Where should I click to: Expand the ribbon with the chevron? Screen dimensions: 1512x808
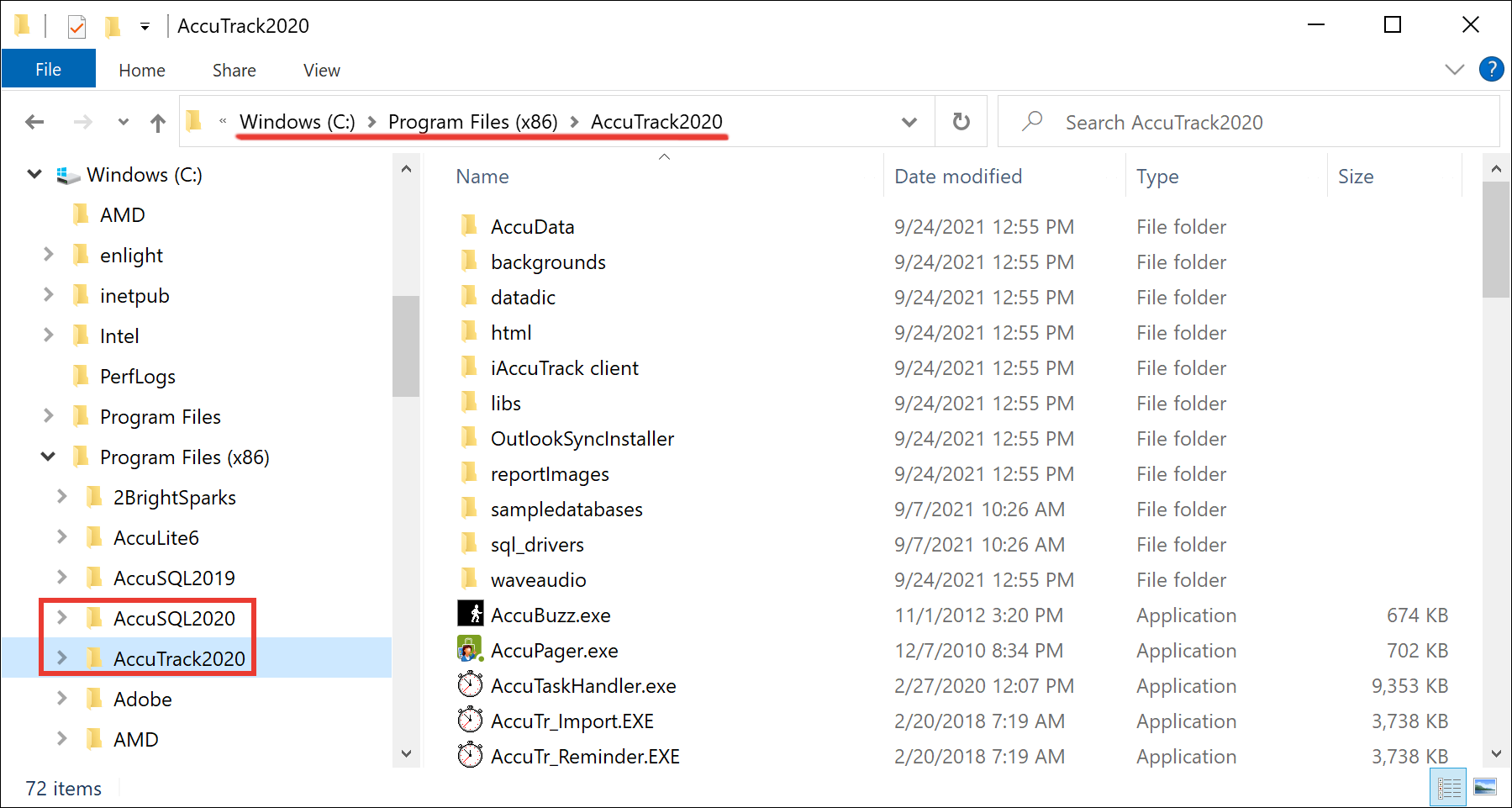(1454, 70)
